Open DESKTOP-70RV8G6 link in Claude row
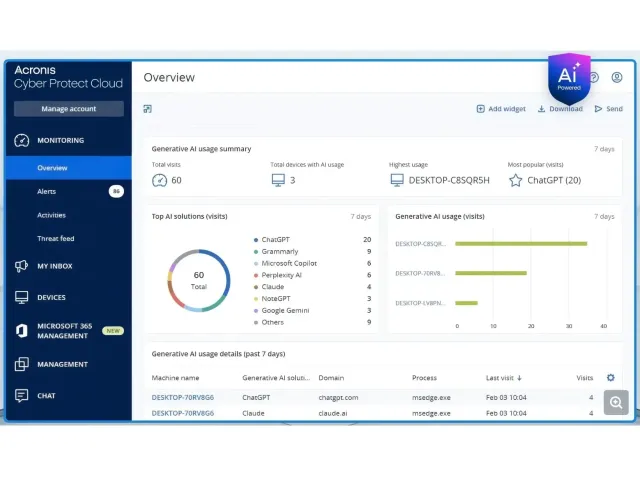This screenshot has height=480, width=640. point(182,413)
